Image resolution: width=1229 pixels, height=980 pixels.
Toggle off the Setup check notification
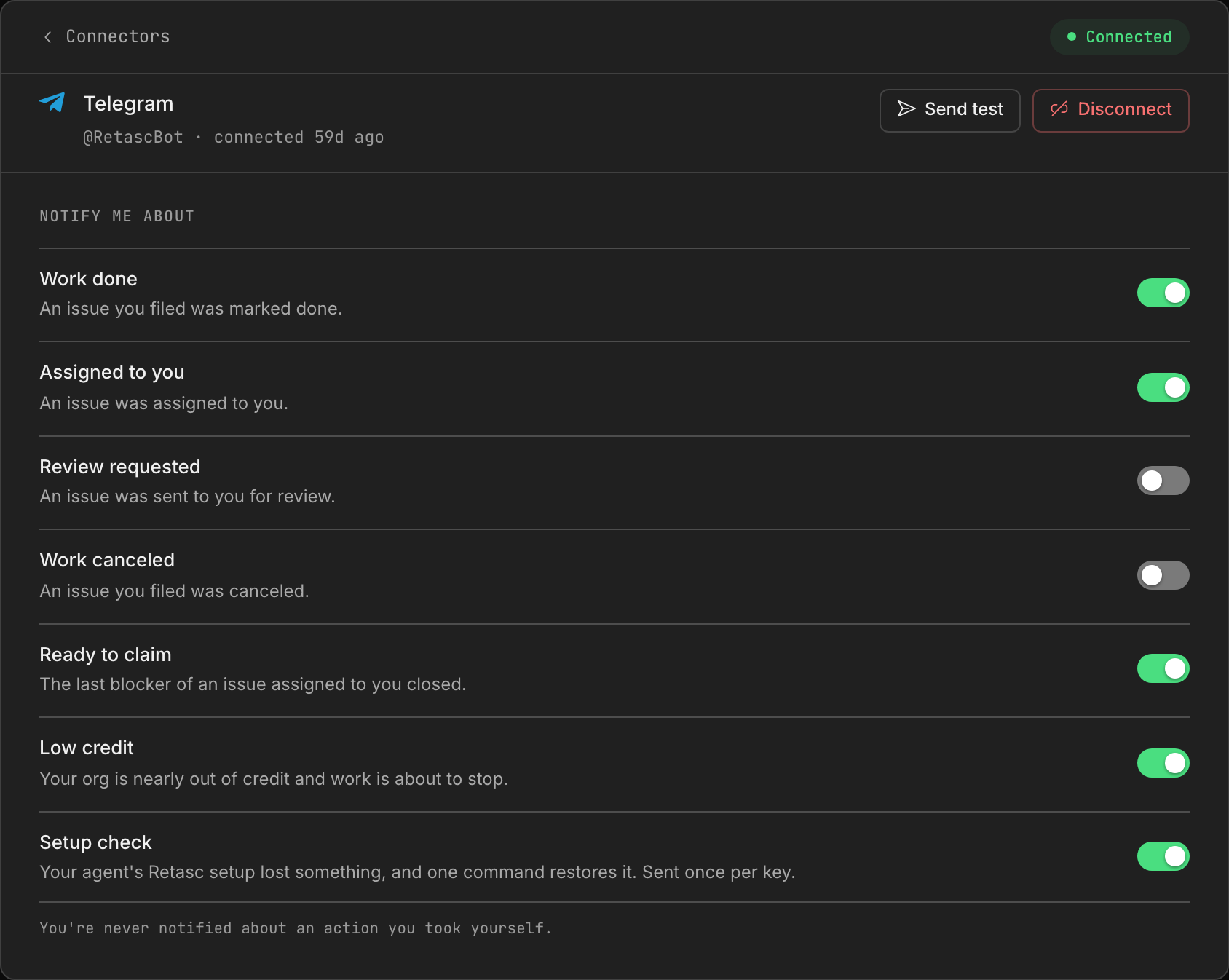(x=1163, y=856)
